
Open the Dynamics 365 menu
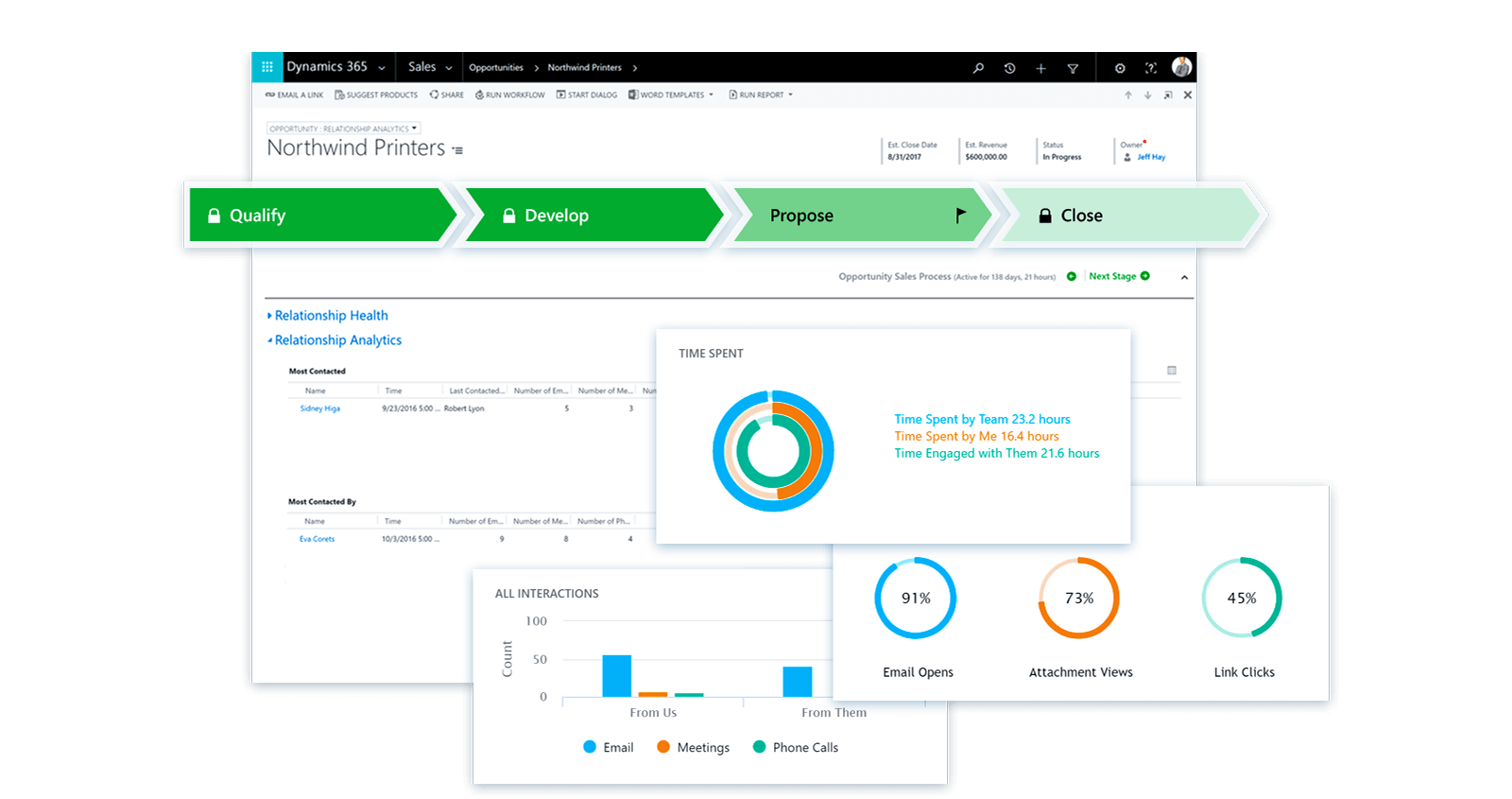pos(335,67)
